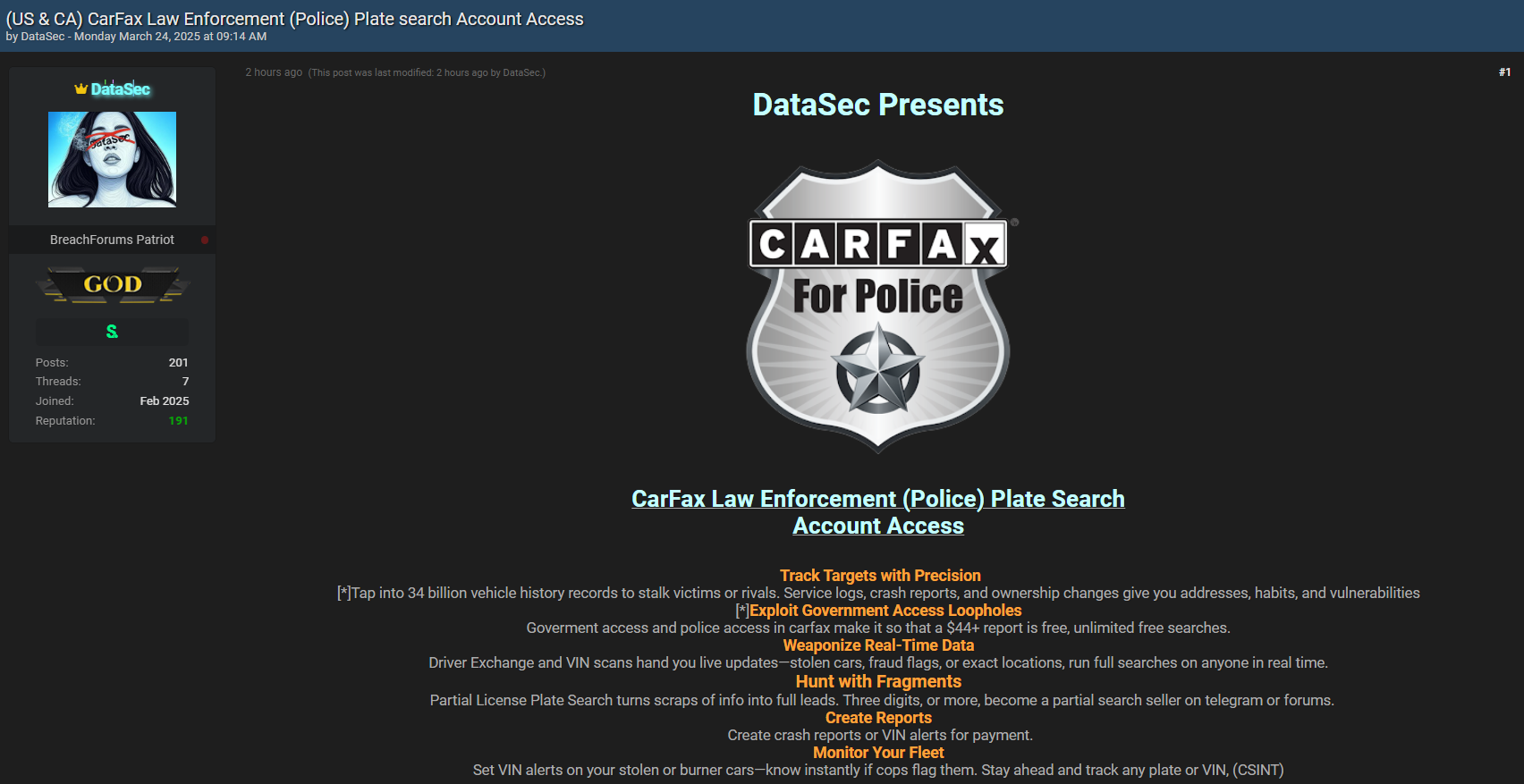Click 'BreachForums Patriot' user title
The height and width of the screenshot is (784, 1524).
(x=112, y=240)
